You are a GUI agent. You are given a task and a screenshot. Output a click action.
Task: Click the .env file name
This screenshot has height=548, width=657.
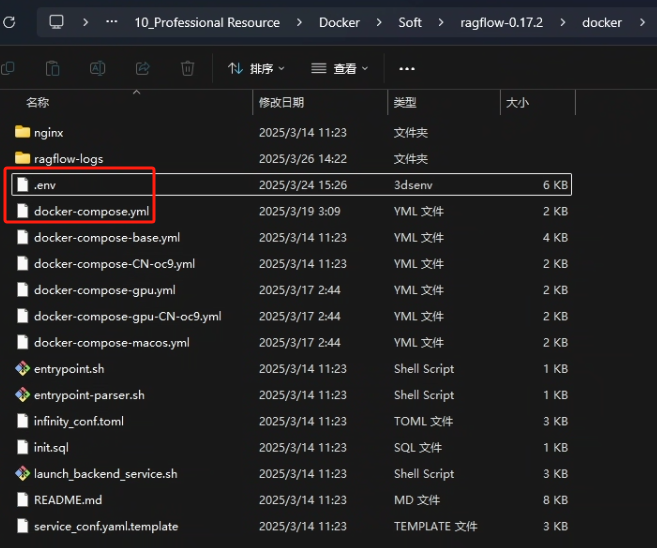45,185
